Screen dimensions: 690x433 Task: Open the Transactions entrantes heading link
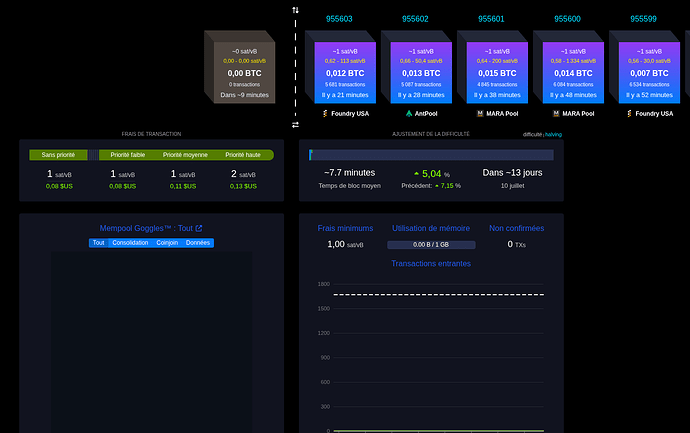click(x=431, y=264)
